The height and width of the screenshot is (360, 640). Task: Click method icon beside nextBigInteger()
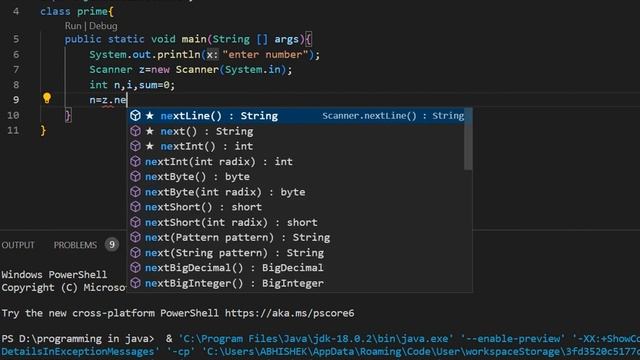click(x=136, y=283)
